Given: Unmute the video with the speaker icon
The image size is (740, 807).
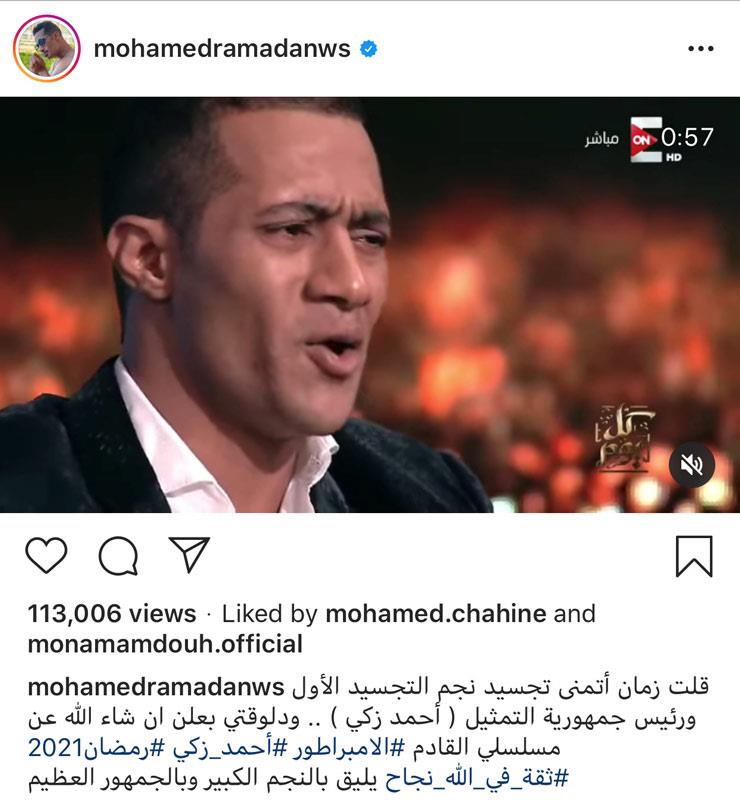Looking at the screenshot, I should (692, 465).
